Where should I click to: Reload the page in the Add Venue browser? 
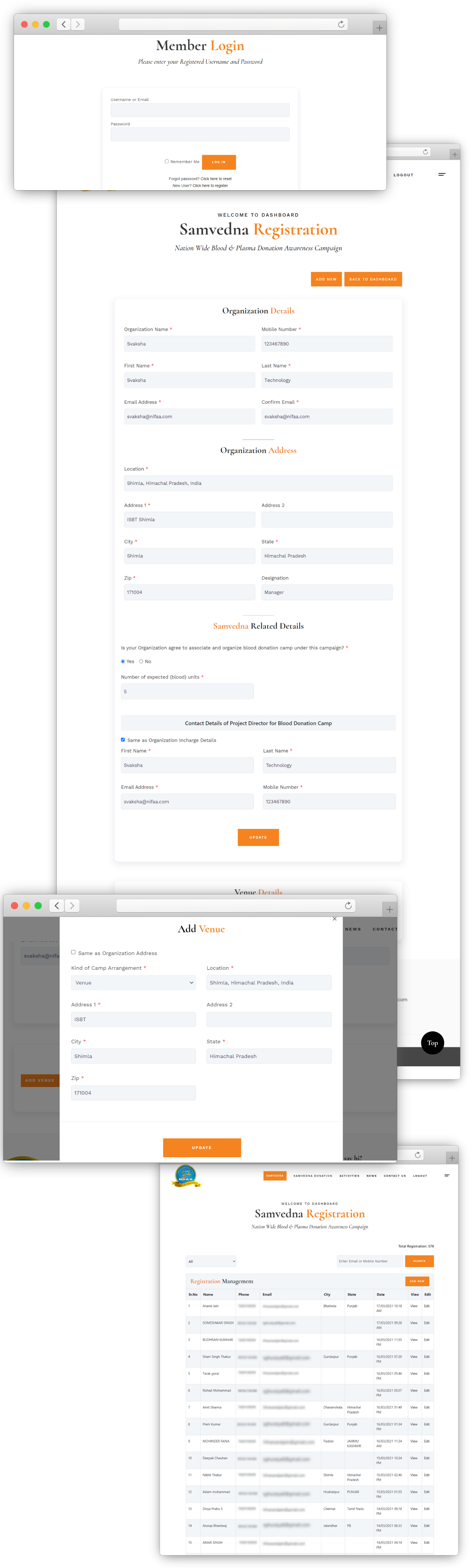[348, 906]
